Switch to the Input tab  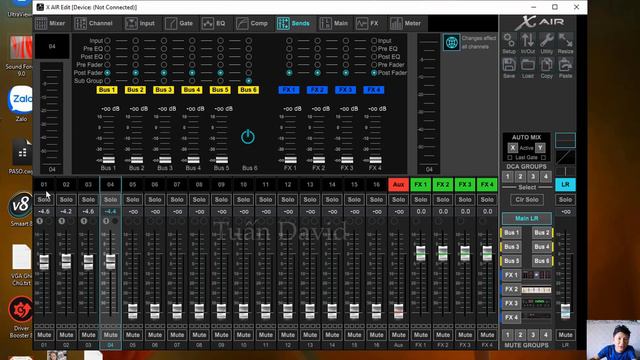tap(140, 23)
